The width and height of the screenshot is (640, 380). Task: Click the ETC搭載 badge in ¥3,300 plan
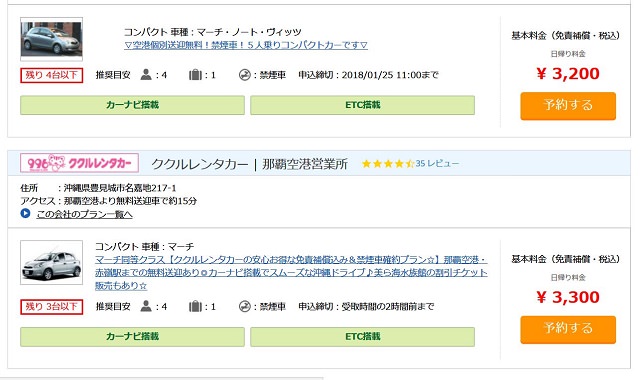[362, 336]
